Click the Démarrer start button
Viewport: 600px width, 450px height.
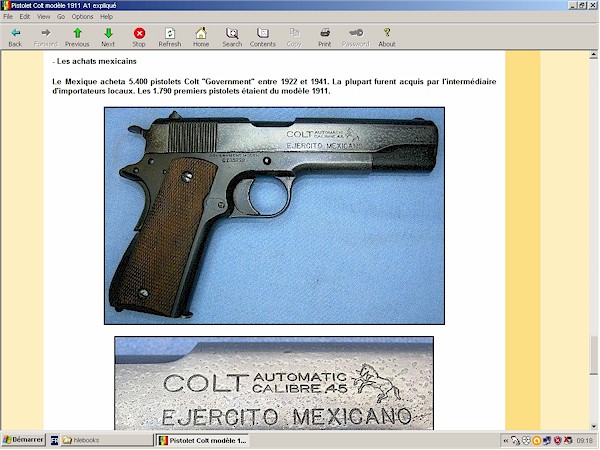click(23, 440)
